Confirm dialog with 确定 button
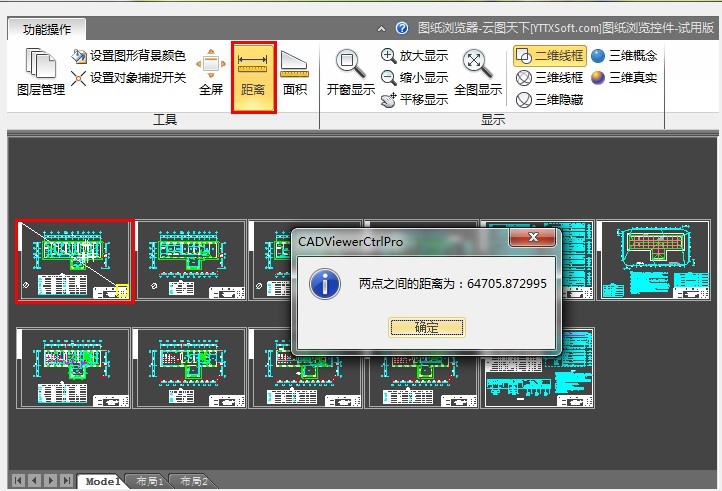The image size is (722, 491). coord(427,327)
